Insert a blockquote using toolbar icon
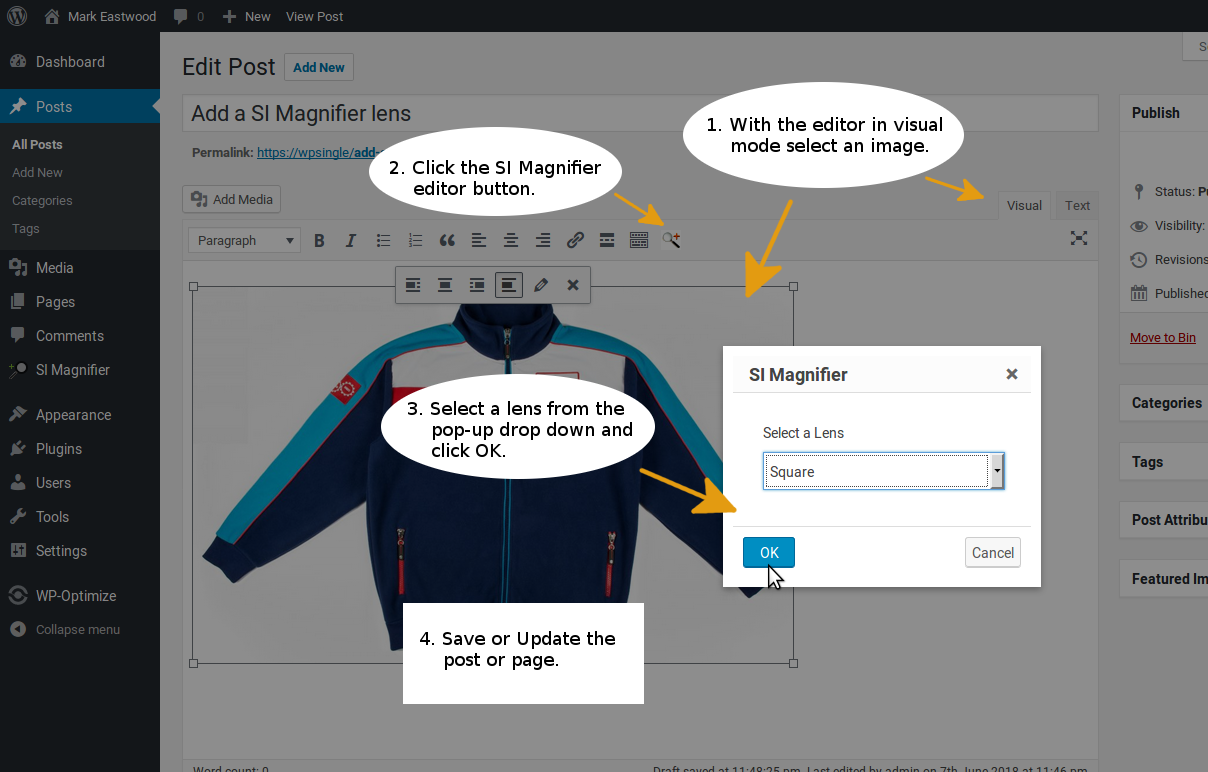The image size is (1208, 772). click(447, 240)
